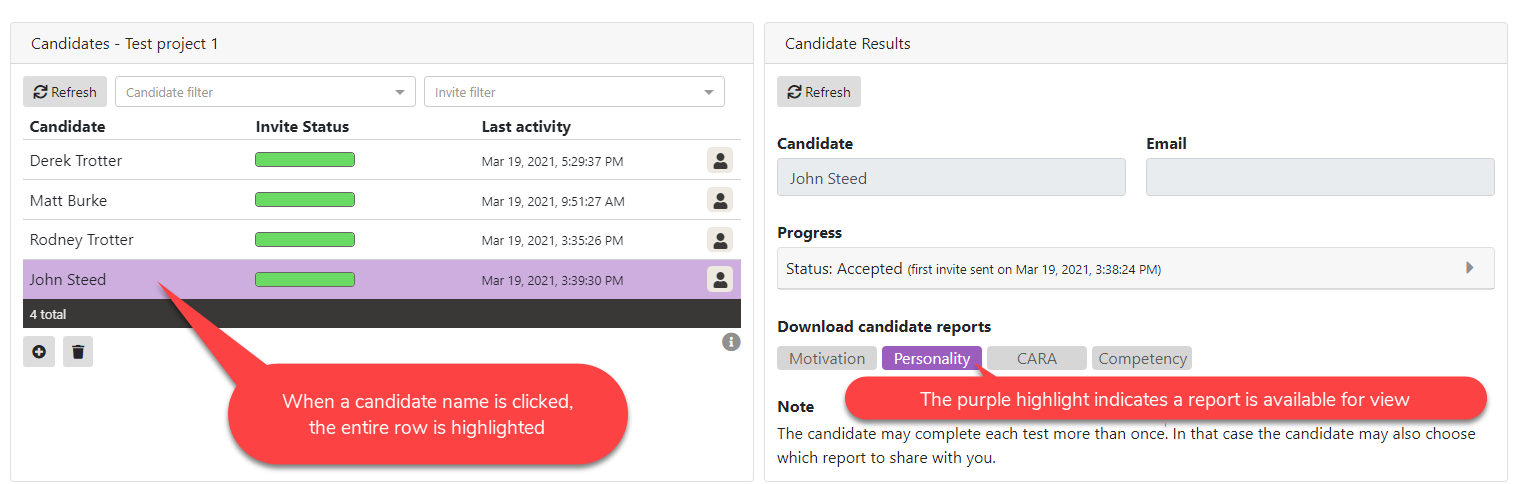Click the Candidate name field showing John Steed
The height and width of the screenshot is (484, 1517).
(951, 178)
